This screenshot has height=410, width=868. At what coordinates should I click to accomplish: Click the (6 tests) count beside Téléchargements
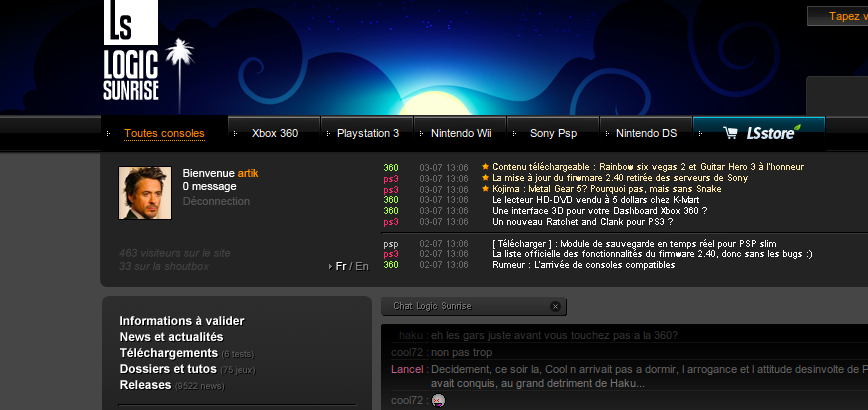(238, 354)
